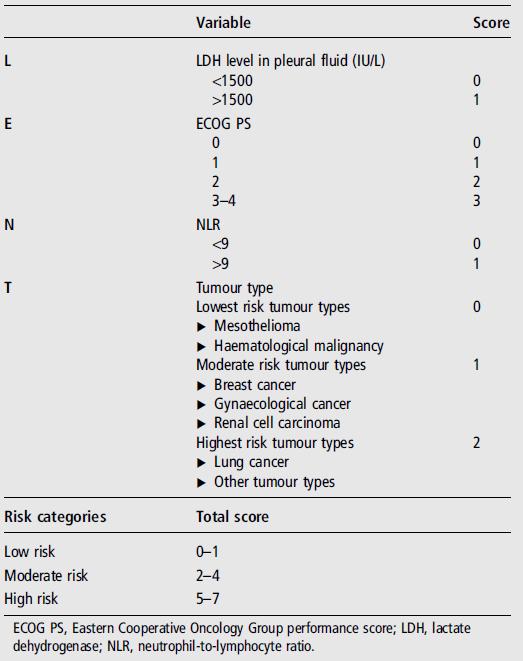Select the High risk row label
Image resolution: width=523 pixels, height=661 pixels.
point(31,599)
